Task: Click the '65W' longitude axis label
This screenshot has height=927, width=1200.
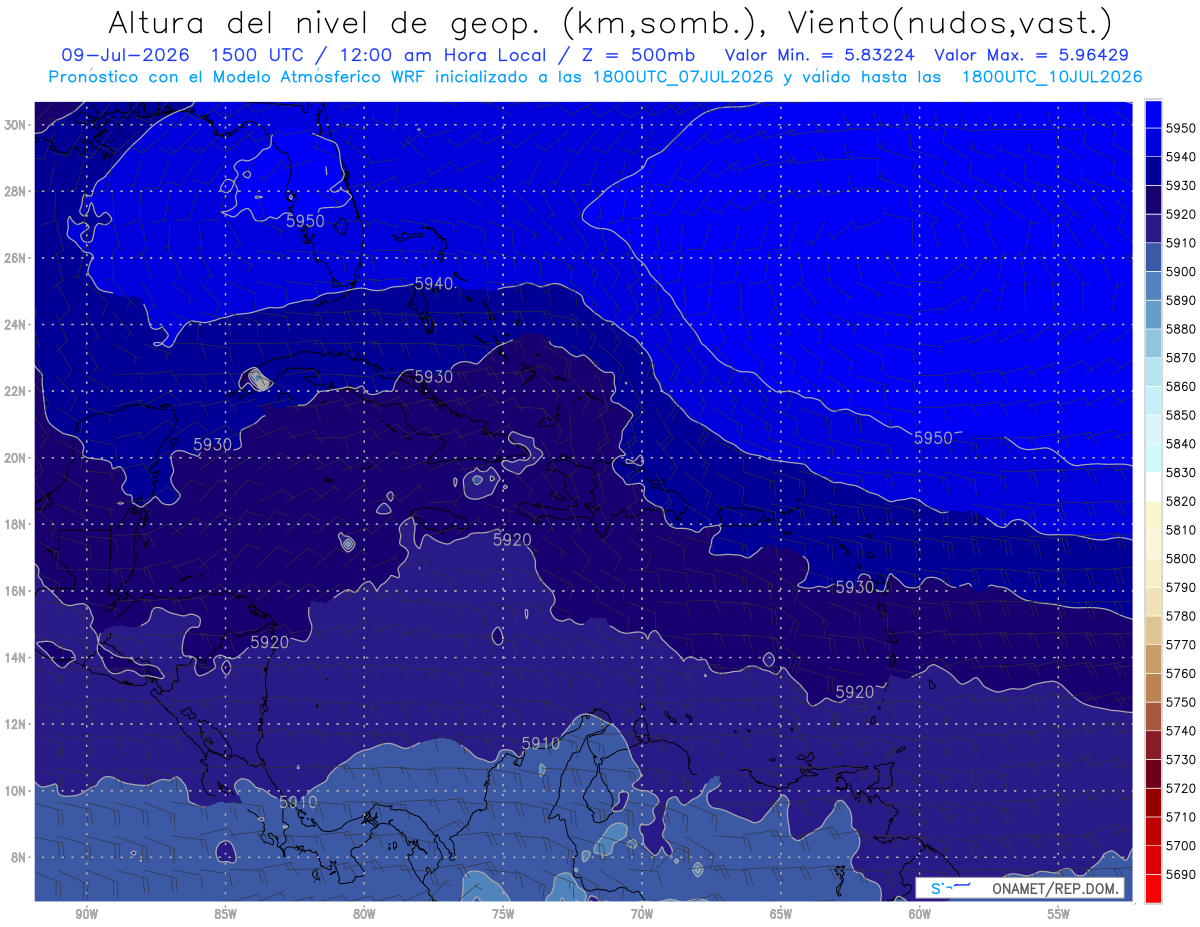Action: (x=781, y=915)
